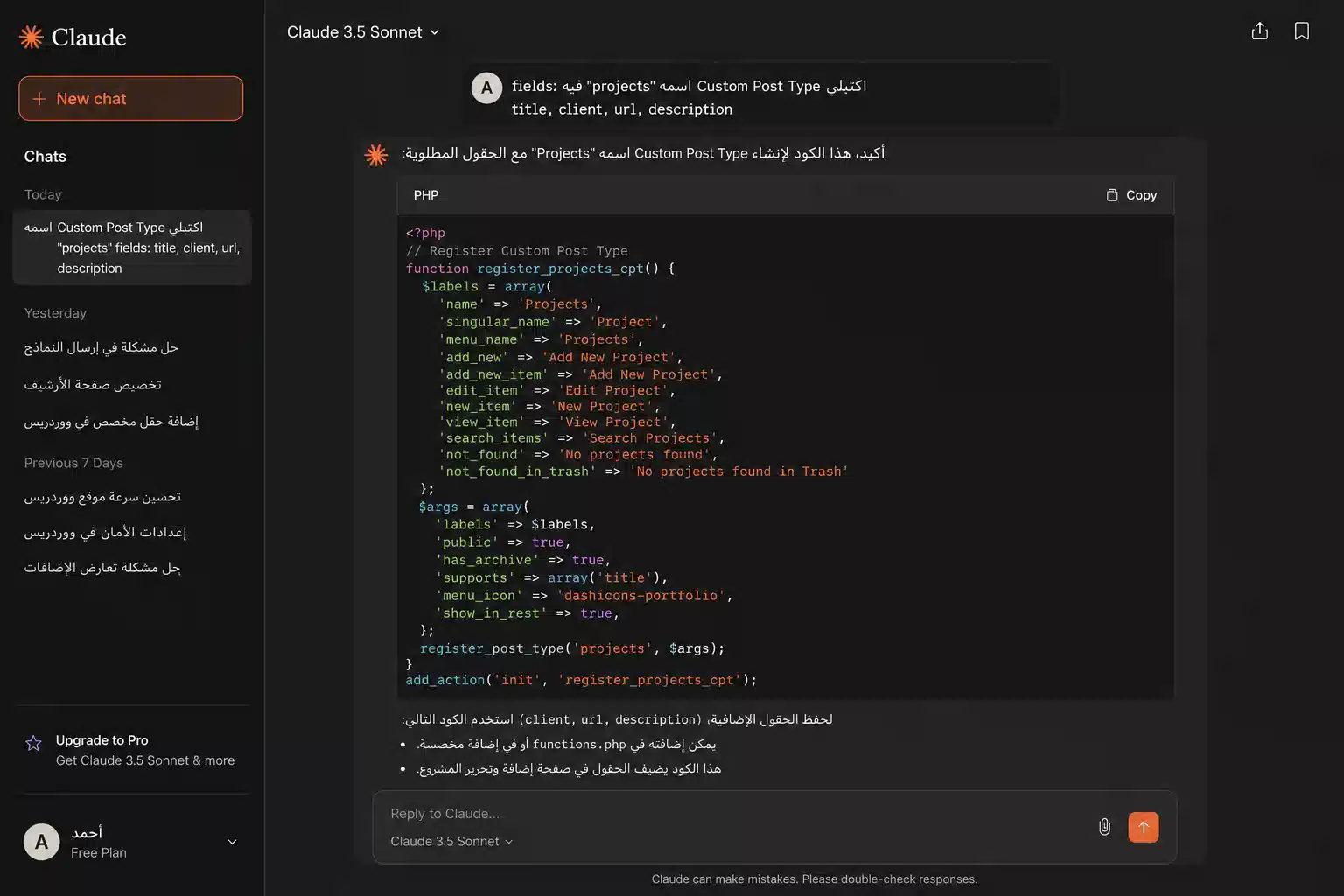Click the Free Plan text under the username
1344x896 pixels.
[99, 853]
